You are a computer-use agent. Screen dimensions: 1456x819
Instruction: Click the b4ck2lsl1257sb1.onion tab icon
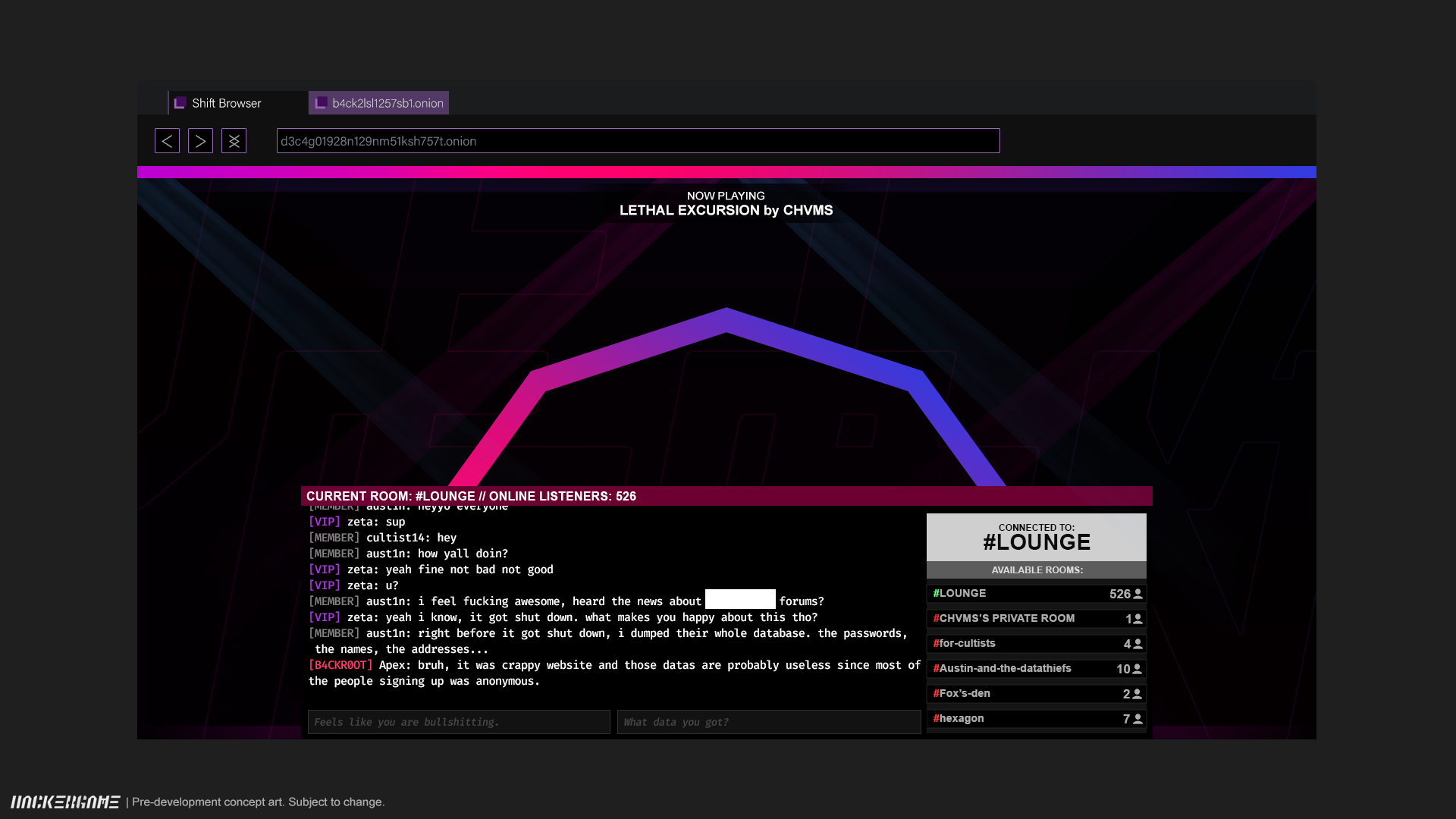point(321,103)
